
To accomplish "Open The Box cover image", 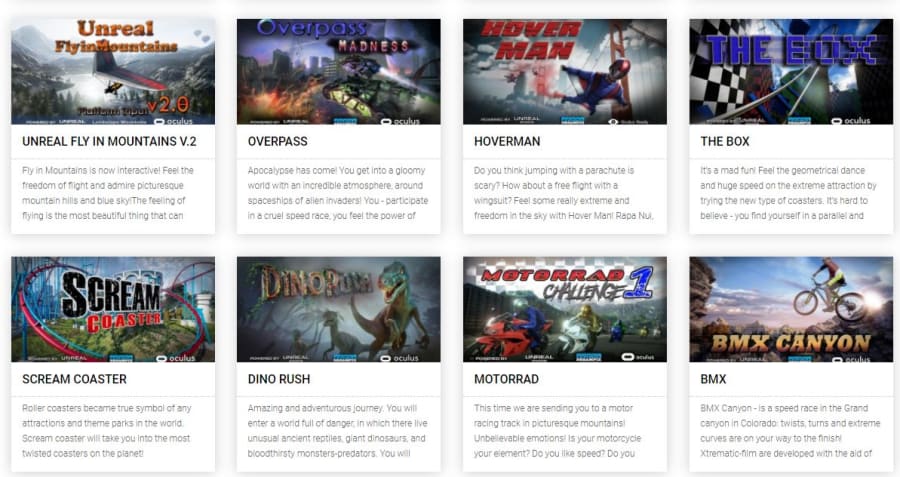I will pos(791,71).
